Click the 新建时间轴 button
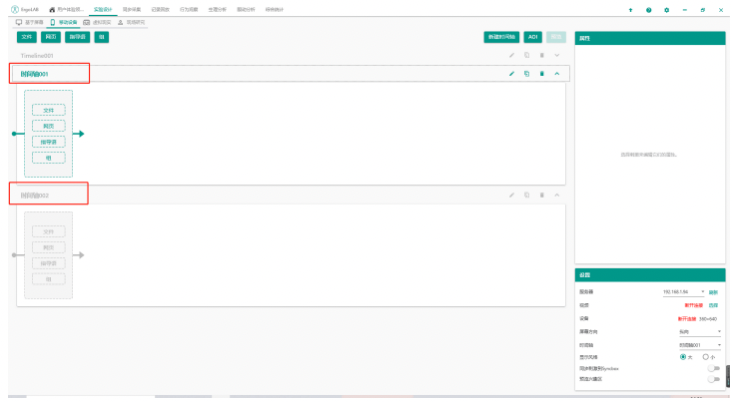Screen dimensions: 732x402 [501, 36]
